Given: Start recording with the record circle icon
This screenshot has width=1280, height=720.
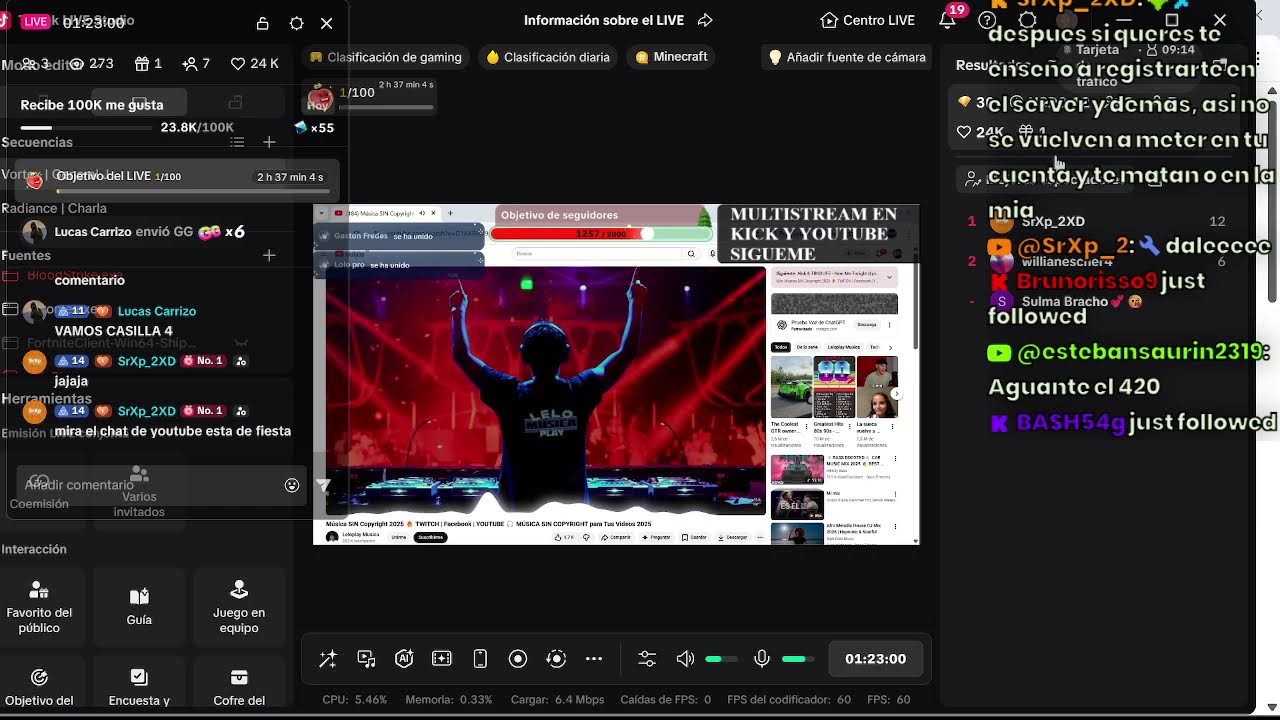Looking at the screenshot, I should [x=518, y=659].
